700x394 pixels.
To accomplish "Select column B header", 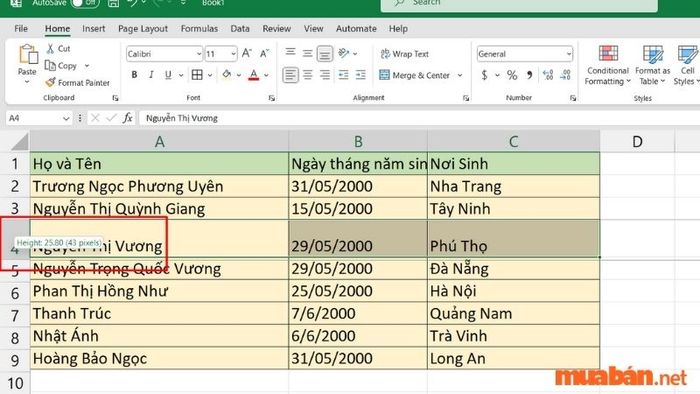I will coord(358,141).
